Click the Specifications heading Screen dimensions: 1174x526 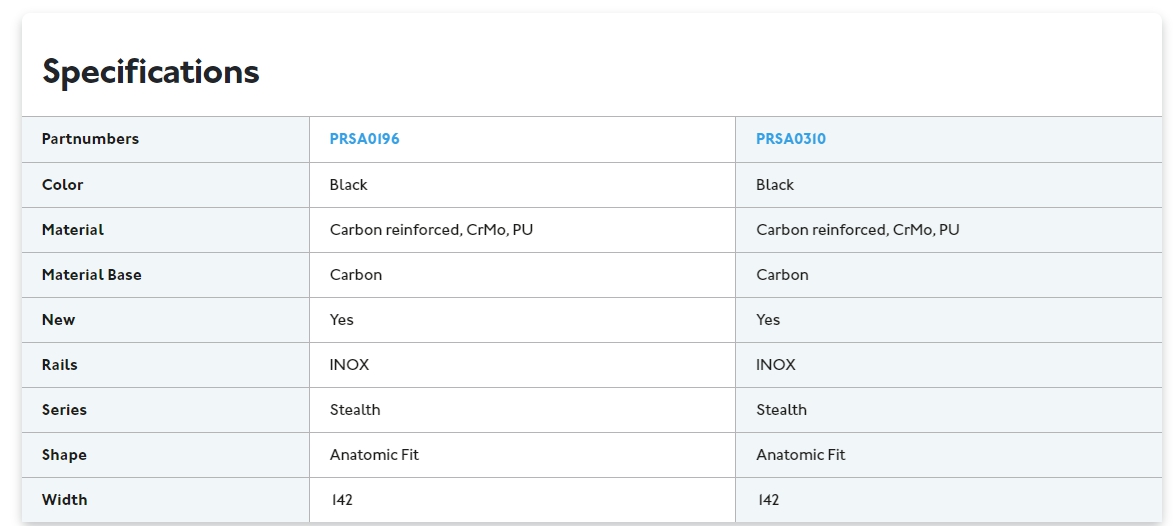(x=150, y=72)
